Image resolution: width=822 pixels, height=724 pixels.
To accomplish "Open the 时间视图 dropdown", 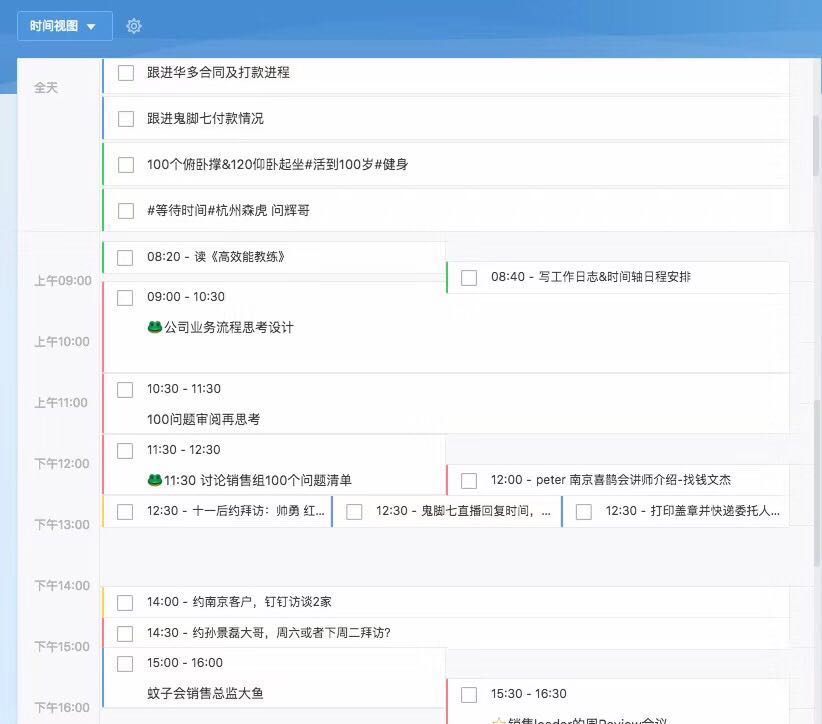I will tap(64, 26).
